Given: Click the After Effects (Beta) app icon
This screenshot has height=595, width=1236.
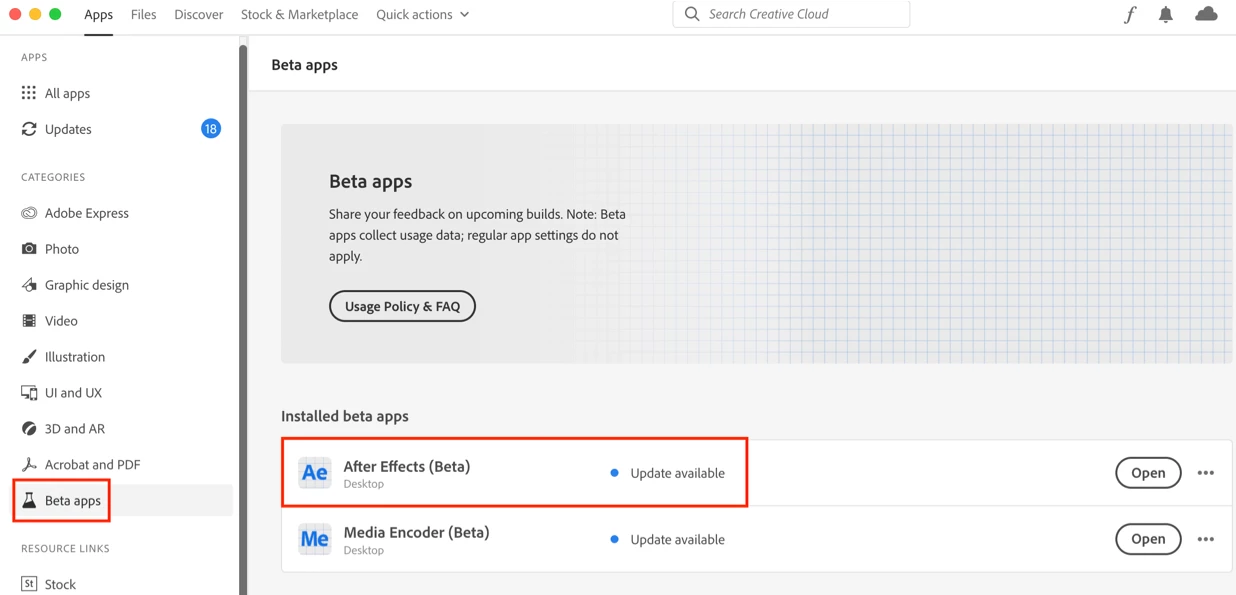Looking at the screenshot, I should tap(314, 473).
